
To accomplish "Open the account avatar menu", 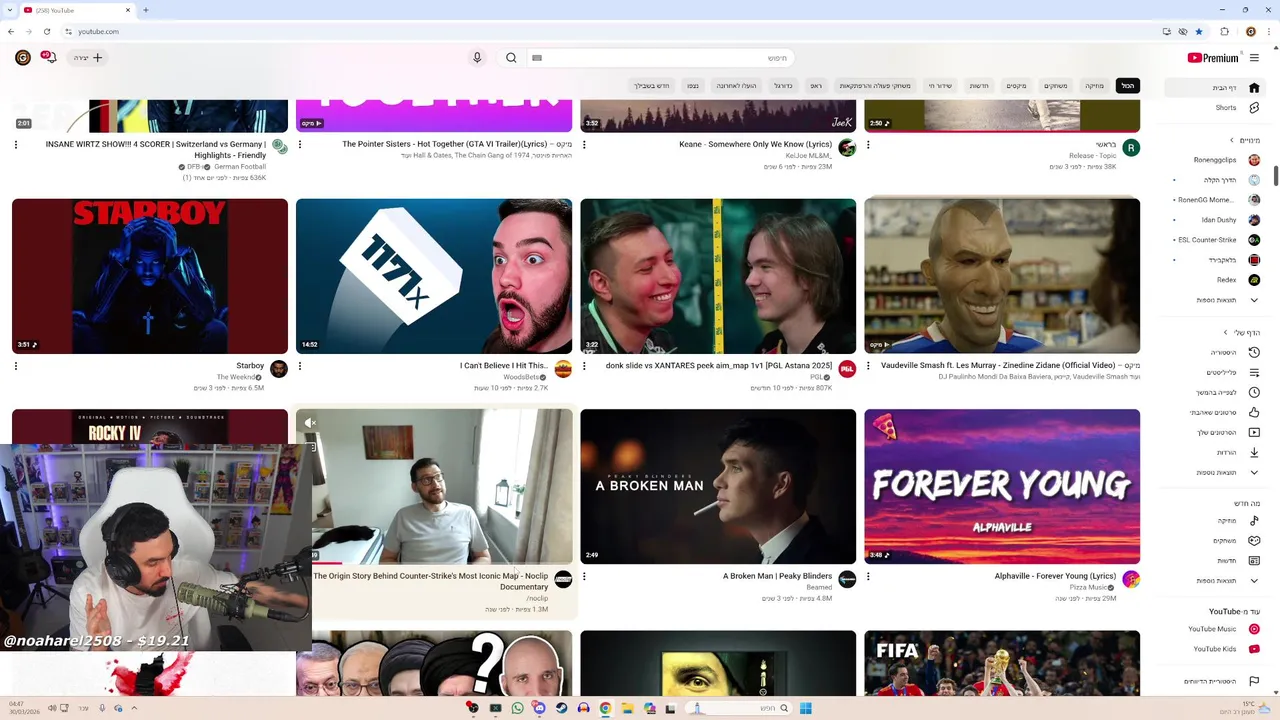I will (x=22, y=58).
